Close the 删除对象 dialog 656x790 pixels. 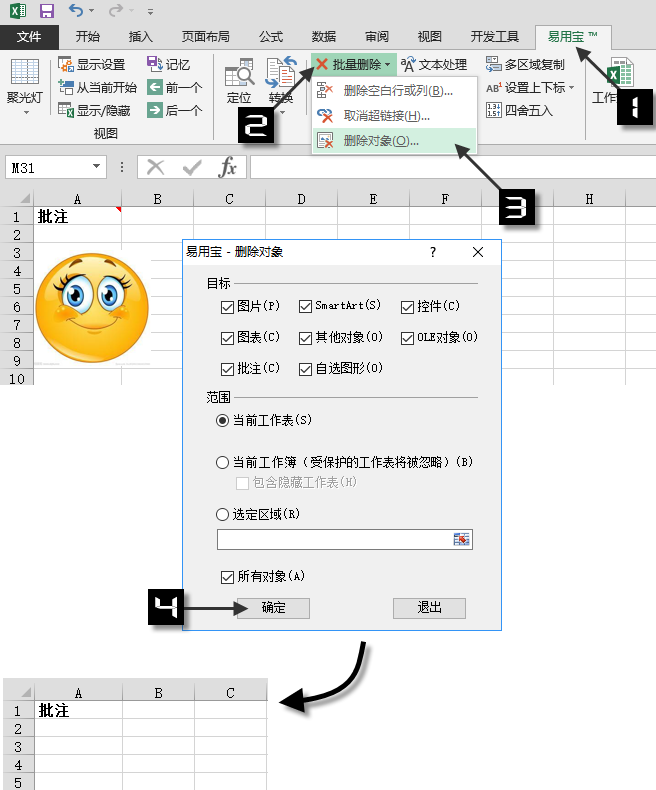coord(478,252)
